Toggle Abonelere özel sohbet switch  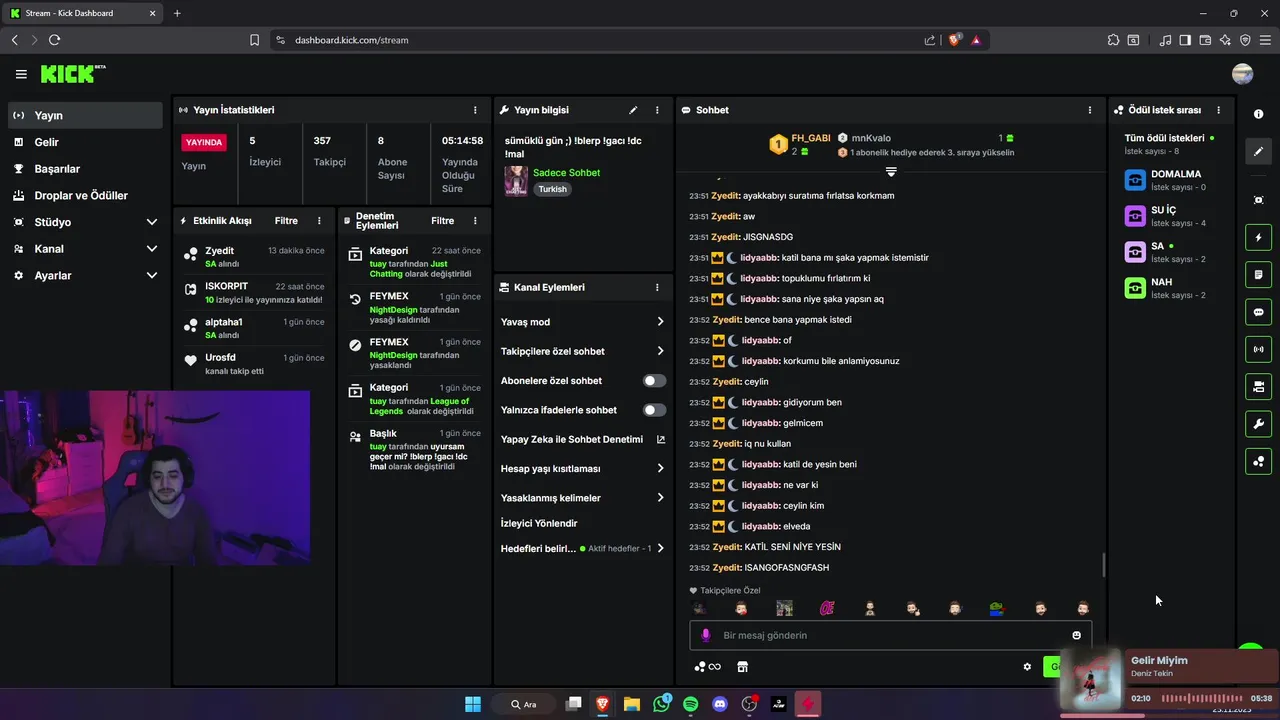[654, 381]
